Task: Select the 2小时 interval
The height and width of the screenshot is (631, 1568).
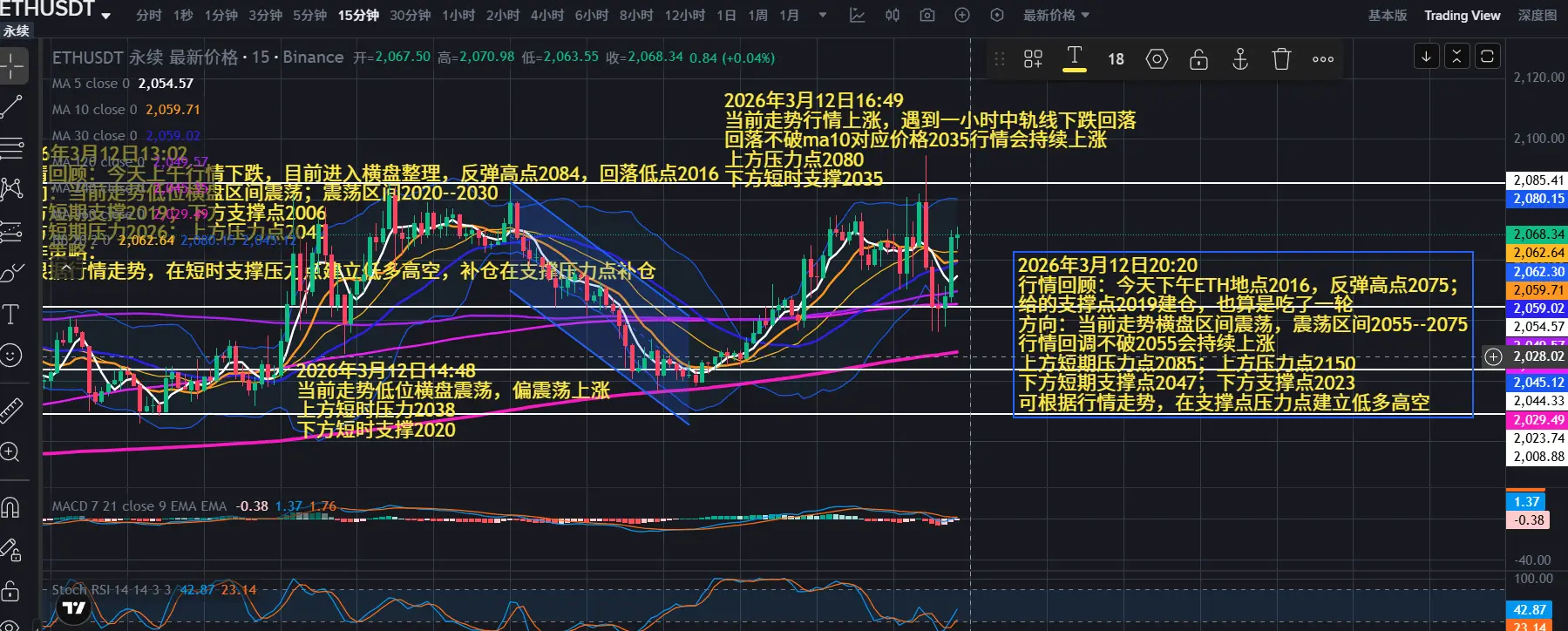Action: point(503,15)
